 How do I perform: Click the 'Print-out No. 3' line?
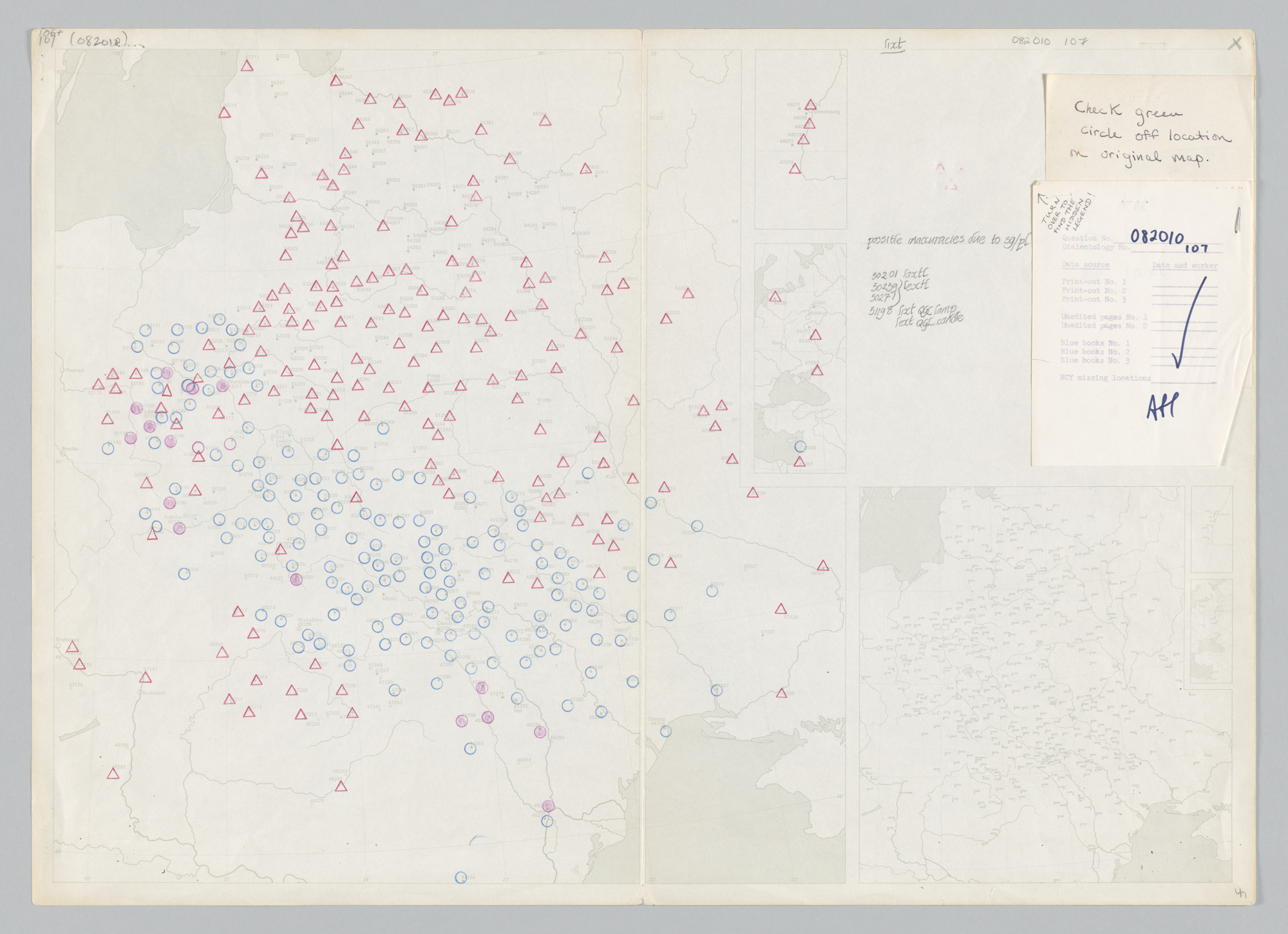click(1094, 300)
